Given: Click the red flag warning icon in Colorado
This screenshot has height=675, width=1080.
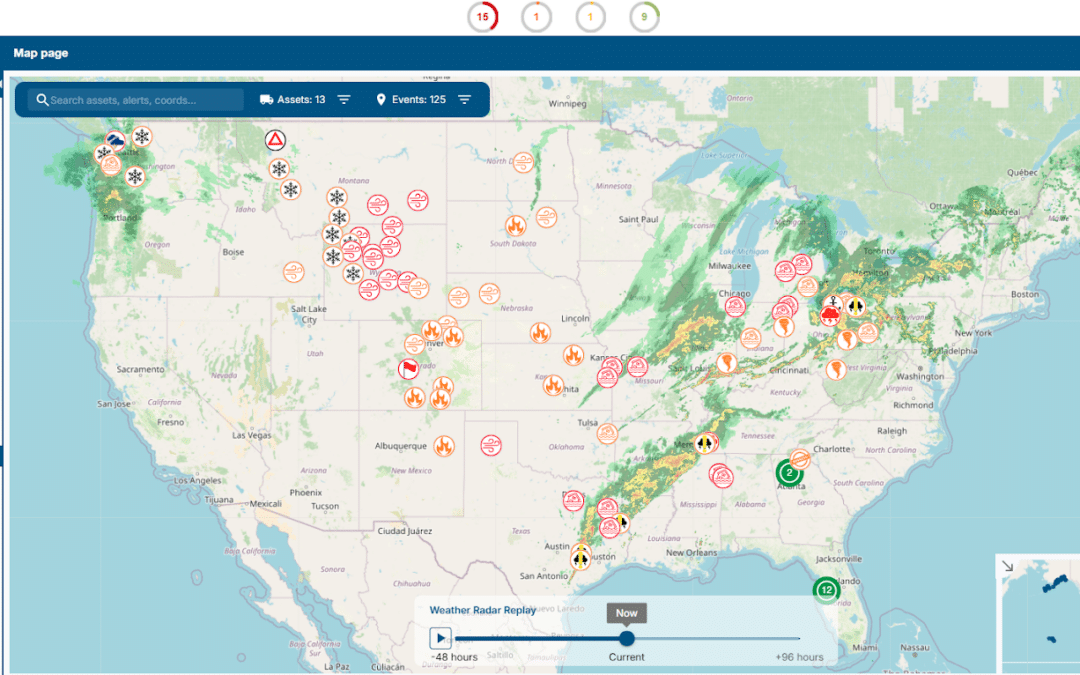Looking at the screenshot, I should point(408,368).
